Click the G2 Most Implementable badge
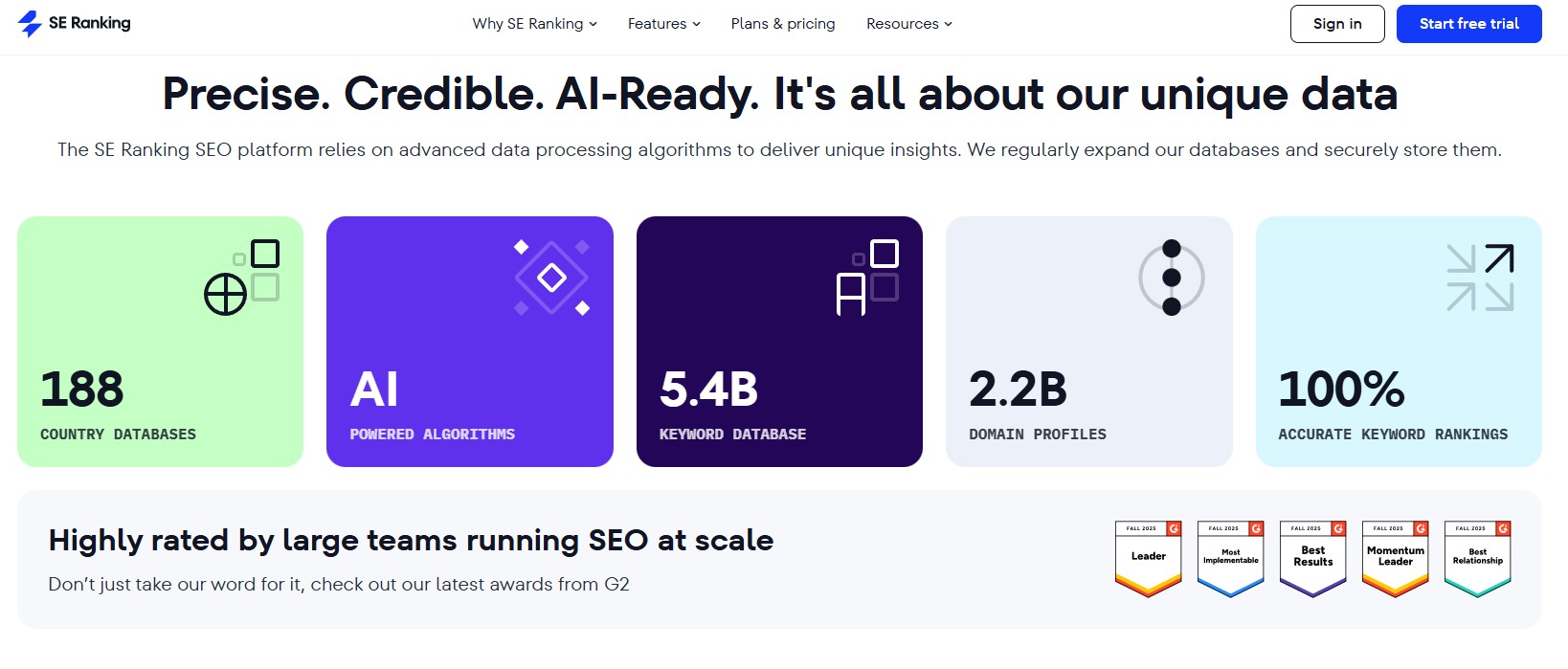Image resolution: width=1568 pixels, height=669 pixels. pos(1230,559)
